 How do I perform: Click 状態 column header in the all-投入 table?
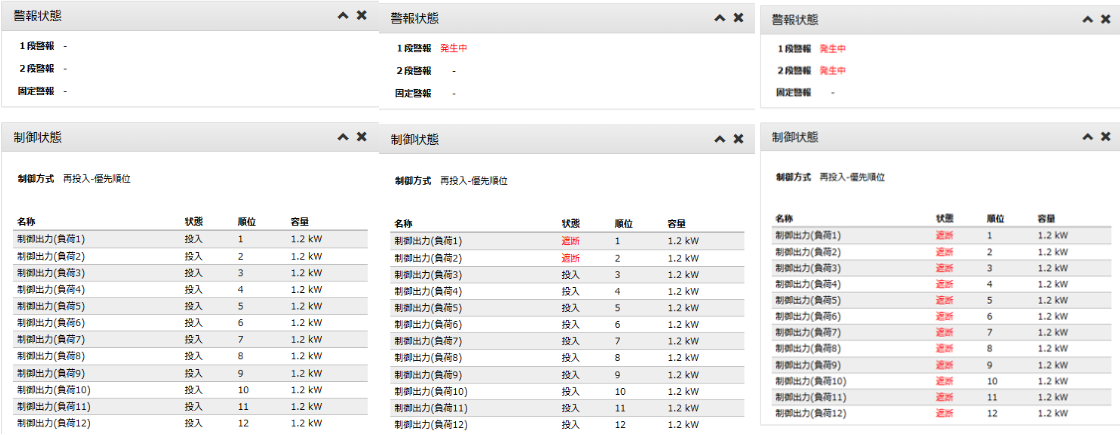(x=193, y=221)
